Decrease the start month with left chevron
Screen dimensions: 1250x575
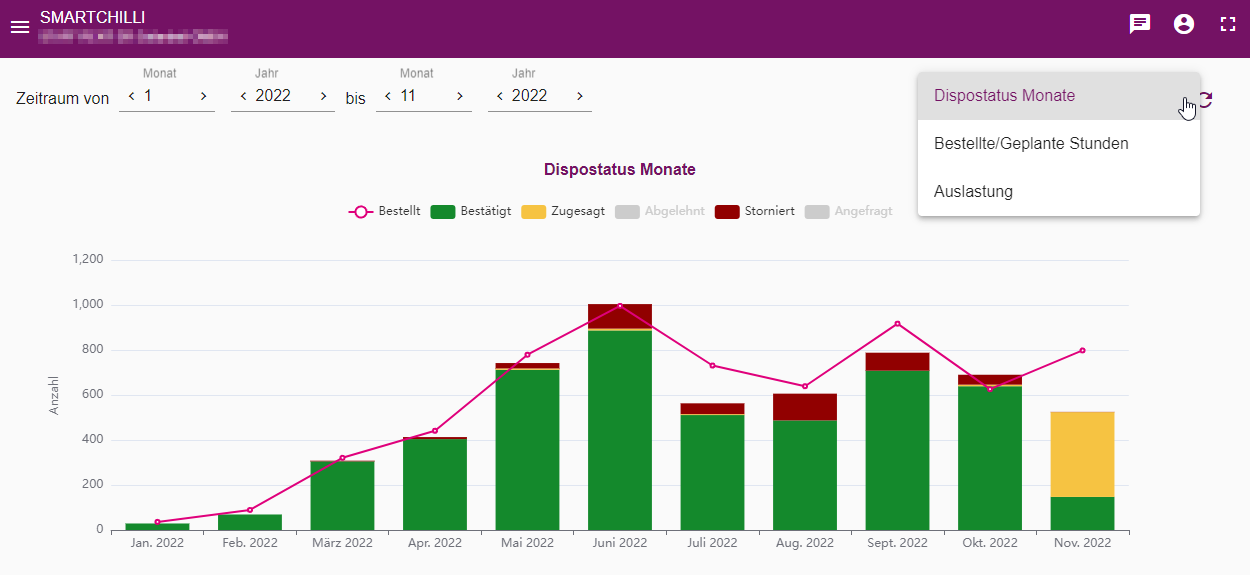[131, 96]
